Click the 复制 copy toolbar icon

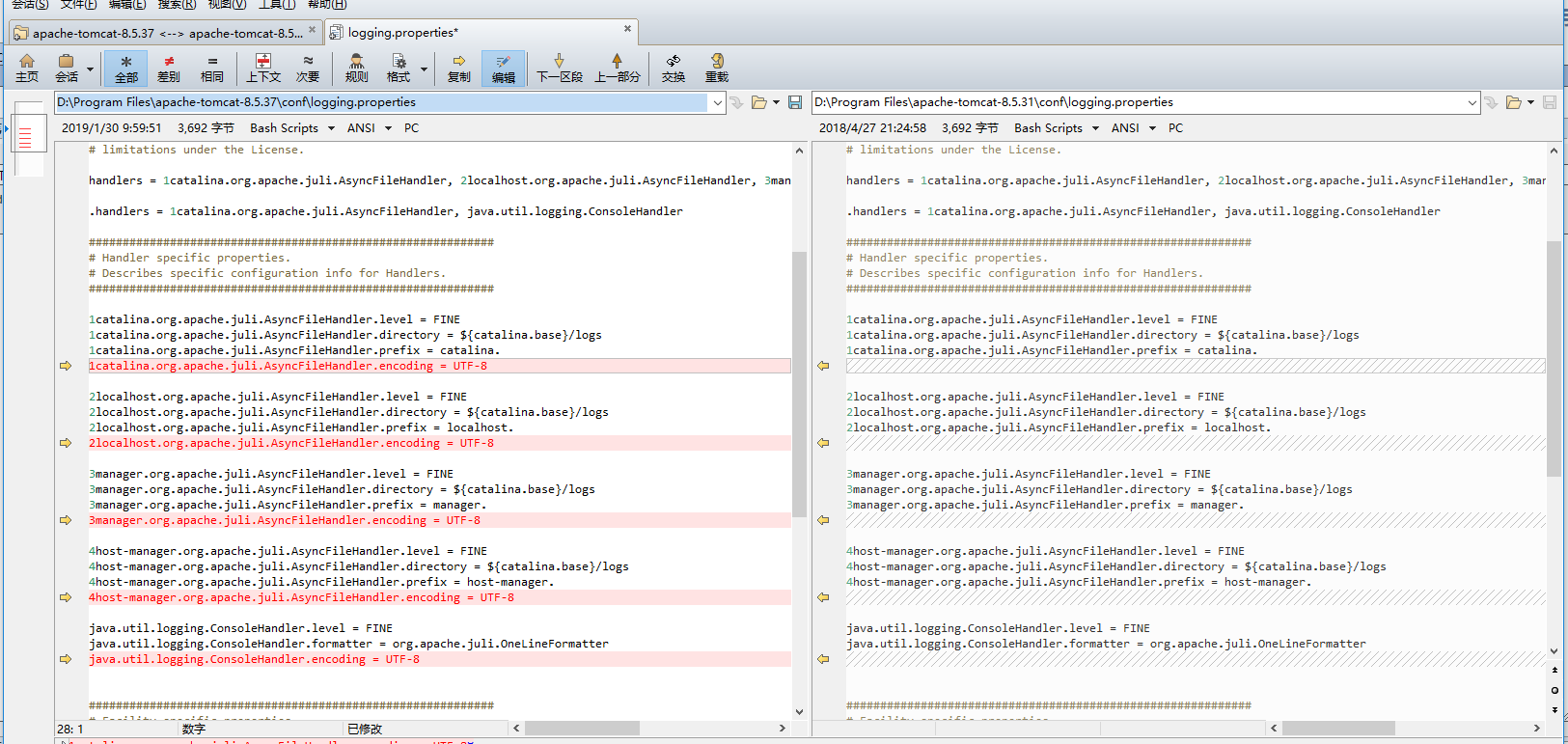point(459,69)
